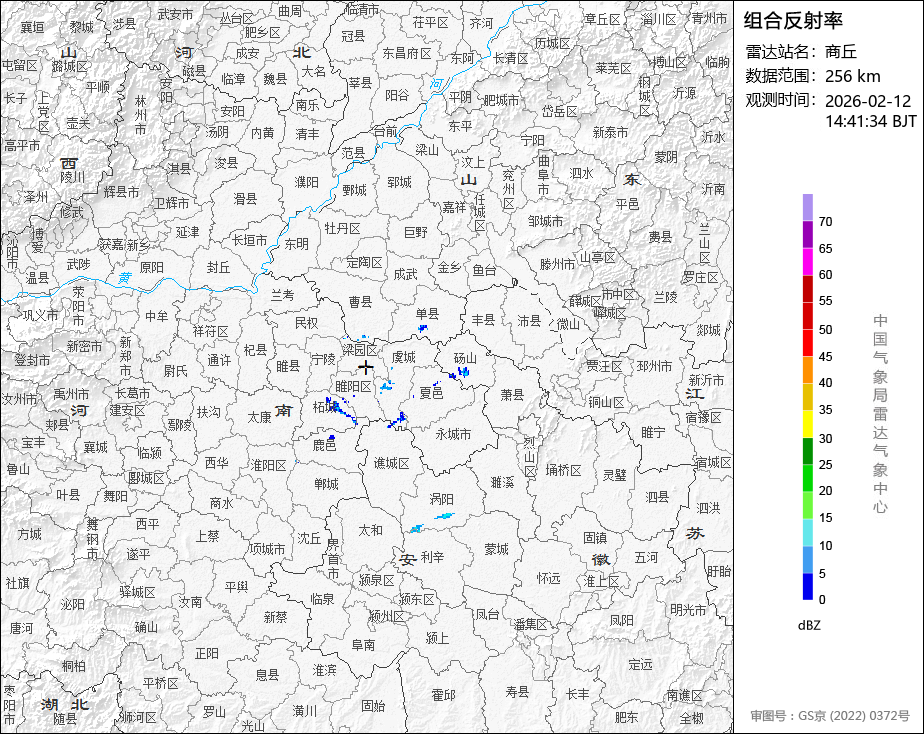Pick the magenta legend segment between 60 and 65
This screenshot has height=734, width=924.
807,262
